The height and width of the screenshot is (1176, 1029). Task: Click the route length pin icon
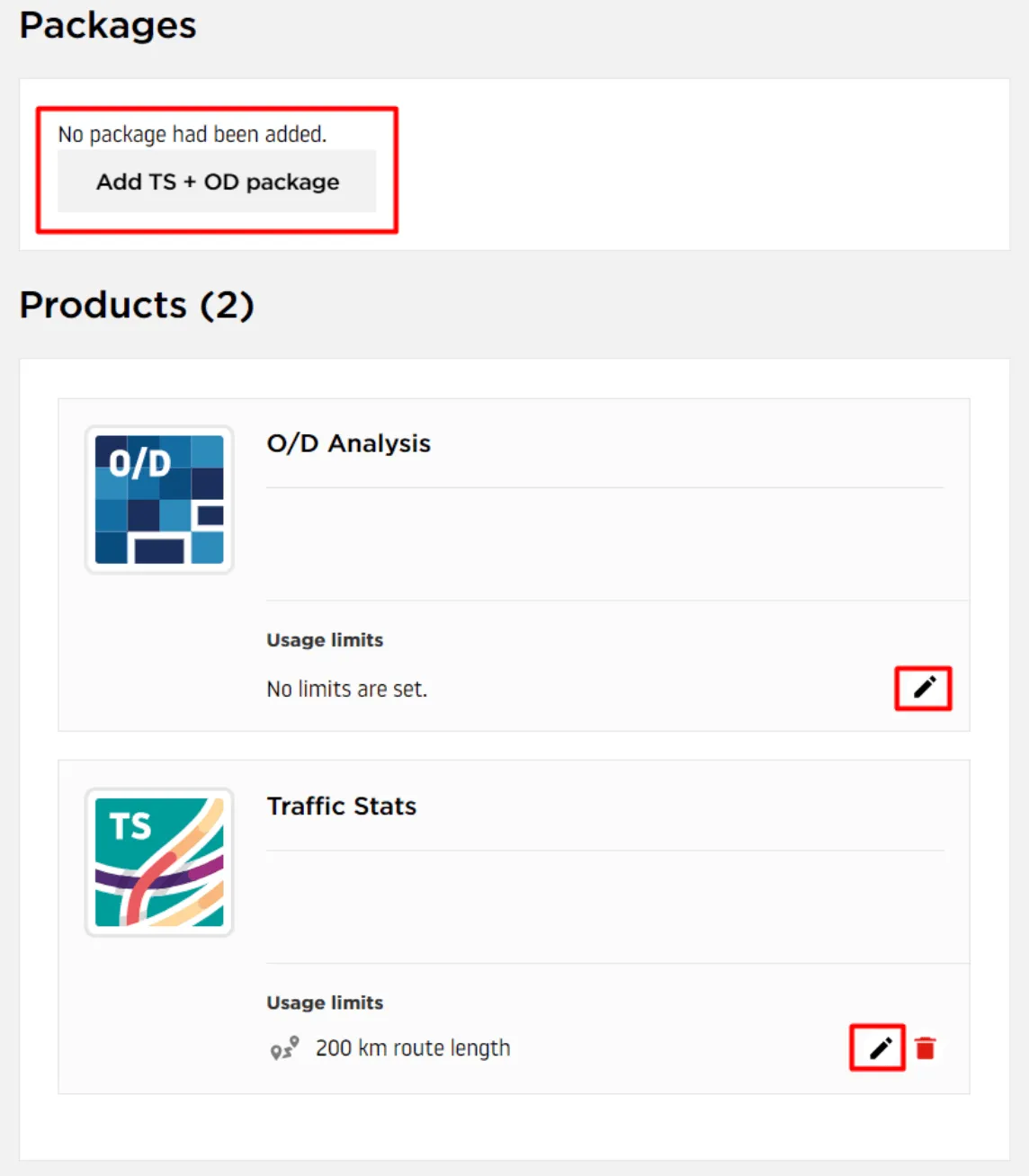pyautogui.click(x=284, y=1048)
